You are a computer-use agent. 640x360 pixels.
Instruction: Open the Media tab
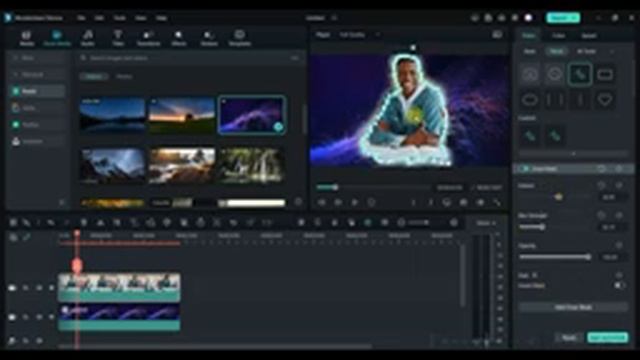27,38
